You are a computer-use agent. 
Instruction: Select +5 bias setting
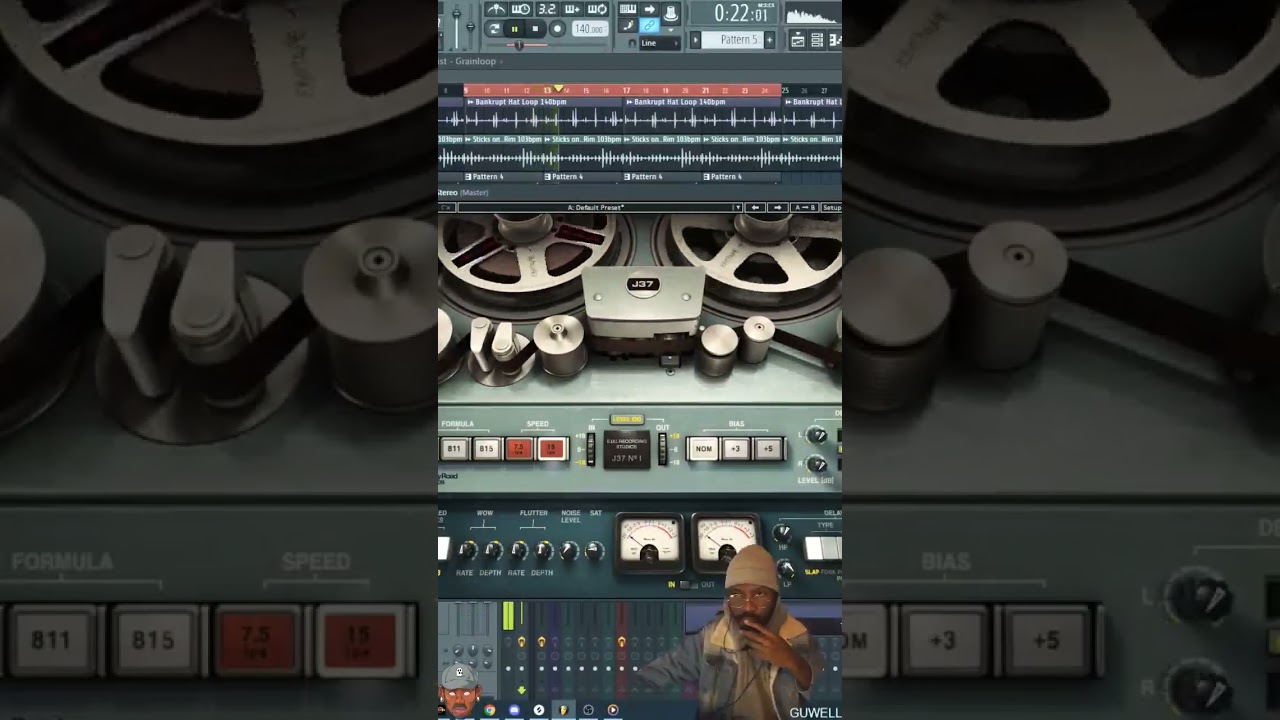(767, 449)
